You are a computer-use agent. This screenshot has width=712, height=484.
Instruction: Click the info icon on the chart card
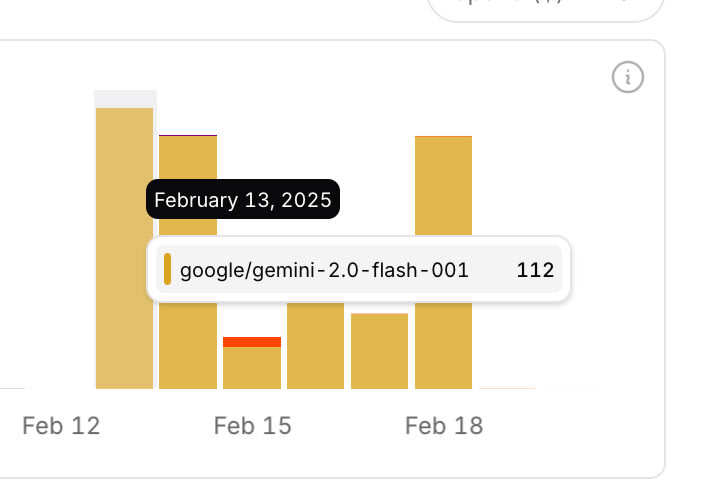coord(627,77)
